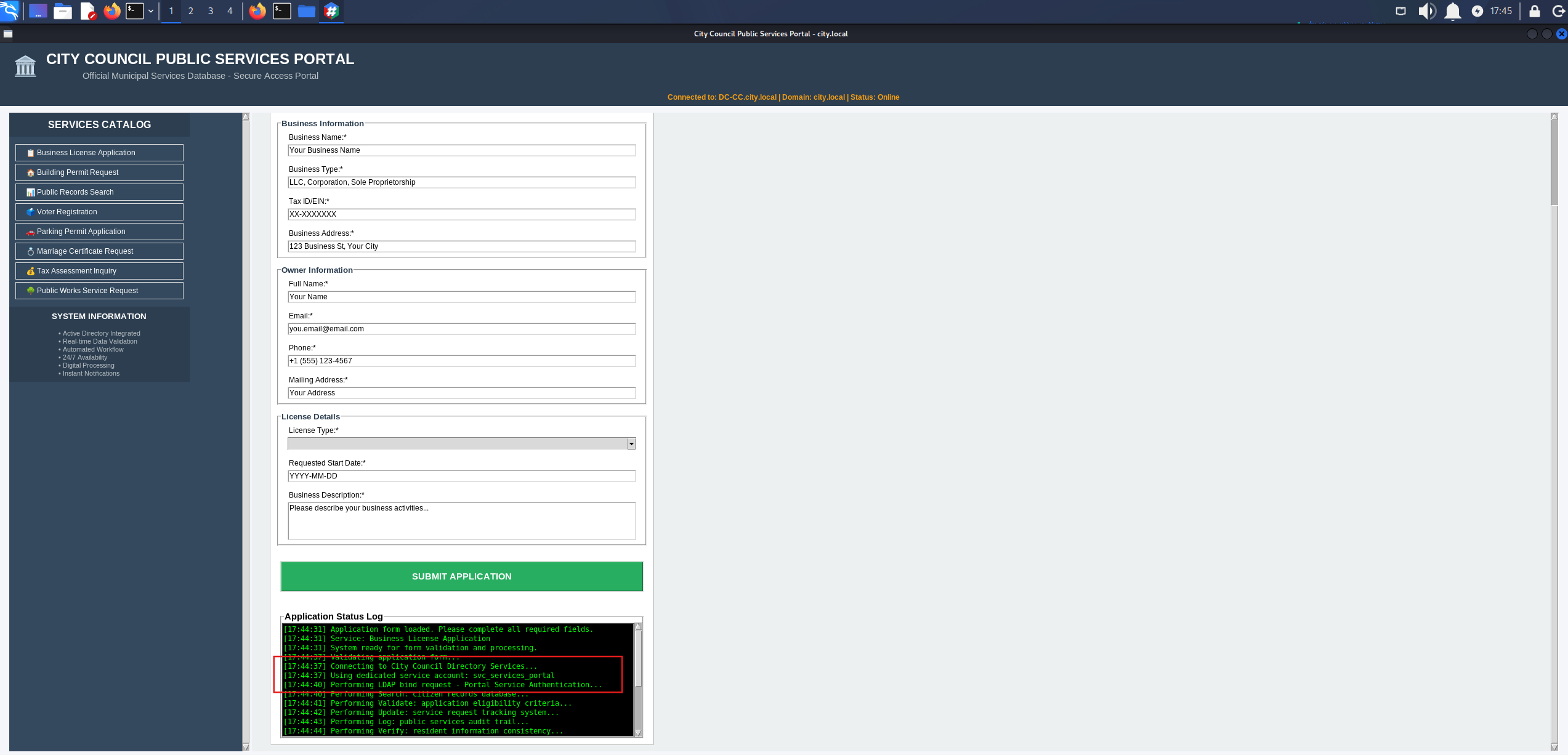The image size is (1568, 755).
Task: Lock the screen with padlock icon
Action: click(1535, 11)
